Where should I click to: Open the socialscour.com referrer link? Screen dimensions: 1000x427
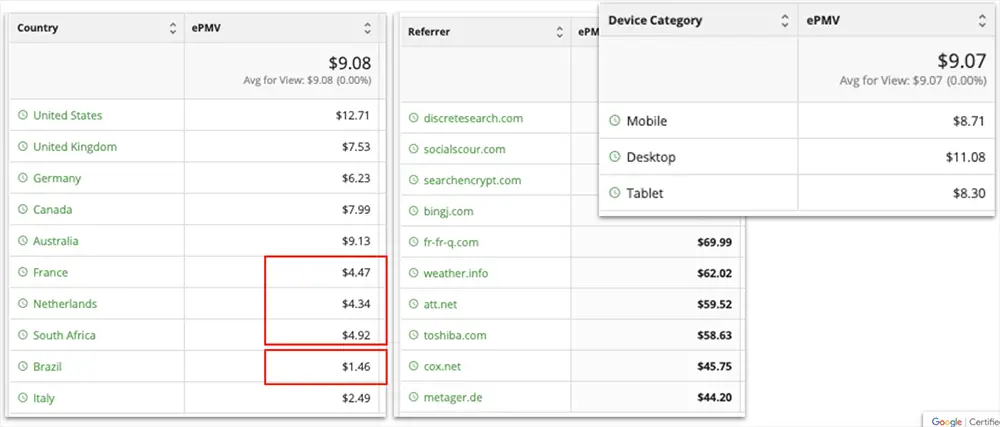464,149
